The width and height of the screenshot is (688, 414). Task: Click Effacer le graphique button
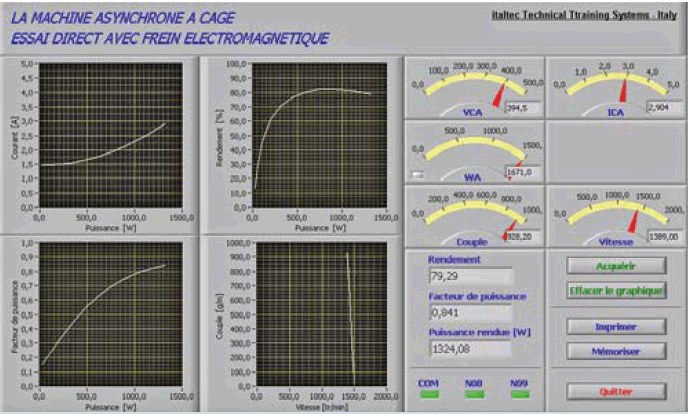(x=616, y=290)
